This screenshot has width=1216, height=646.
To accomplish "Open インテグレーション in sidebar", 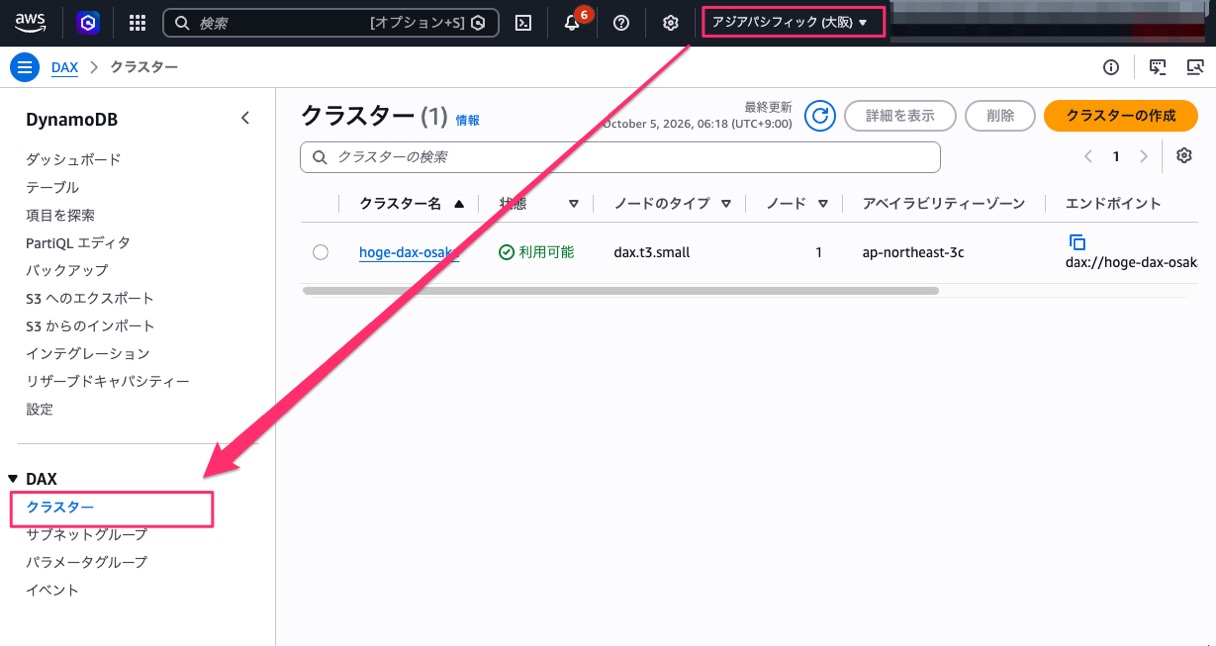I will pyautogui.click(x=87, y=353).
